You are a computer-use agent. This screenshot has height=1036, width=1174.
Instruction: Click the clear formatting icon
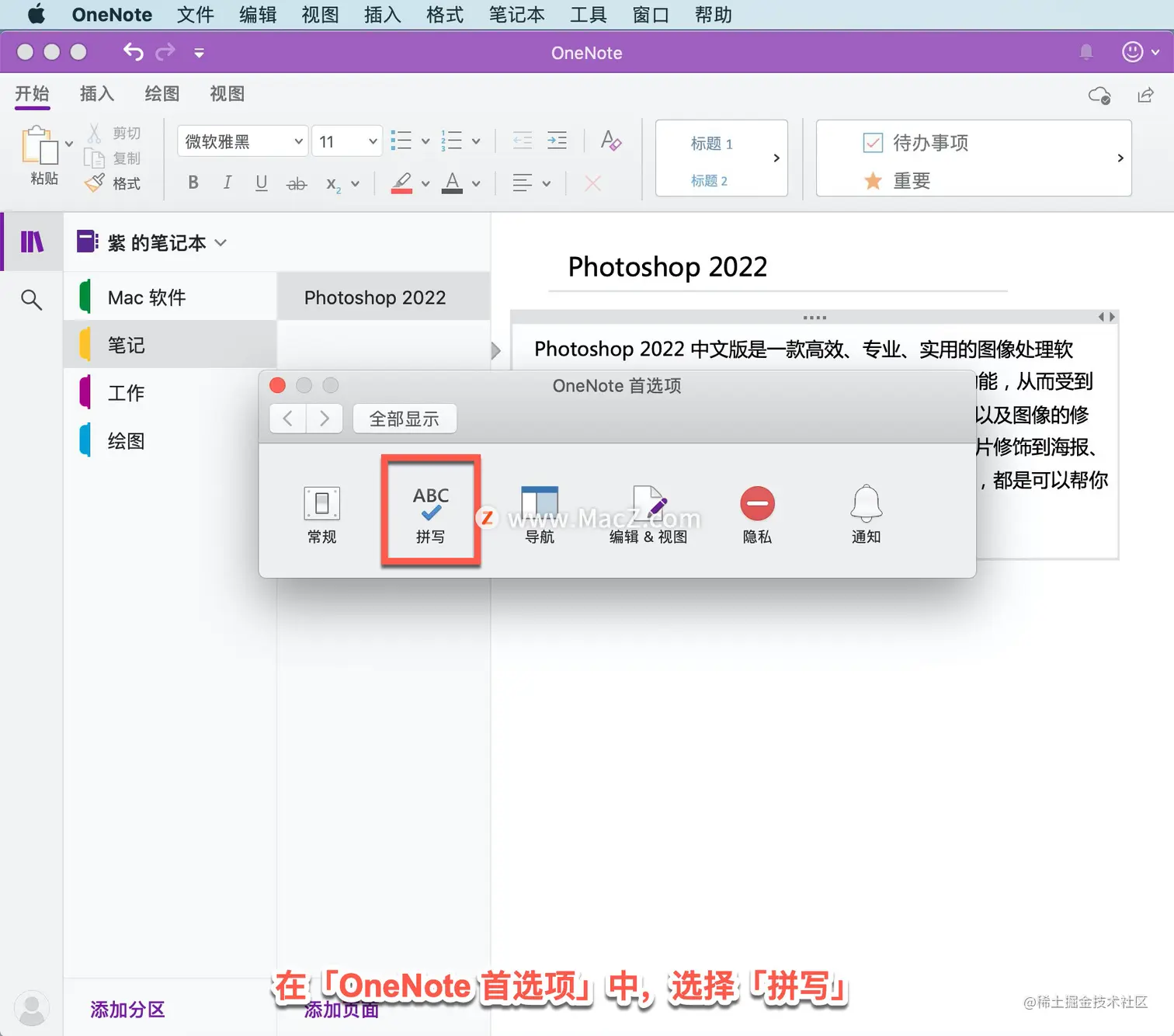tap(611, 141)
